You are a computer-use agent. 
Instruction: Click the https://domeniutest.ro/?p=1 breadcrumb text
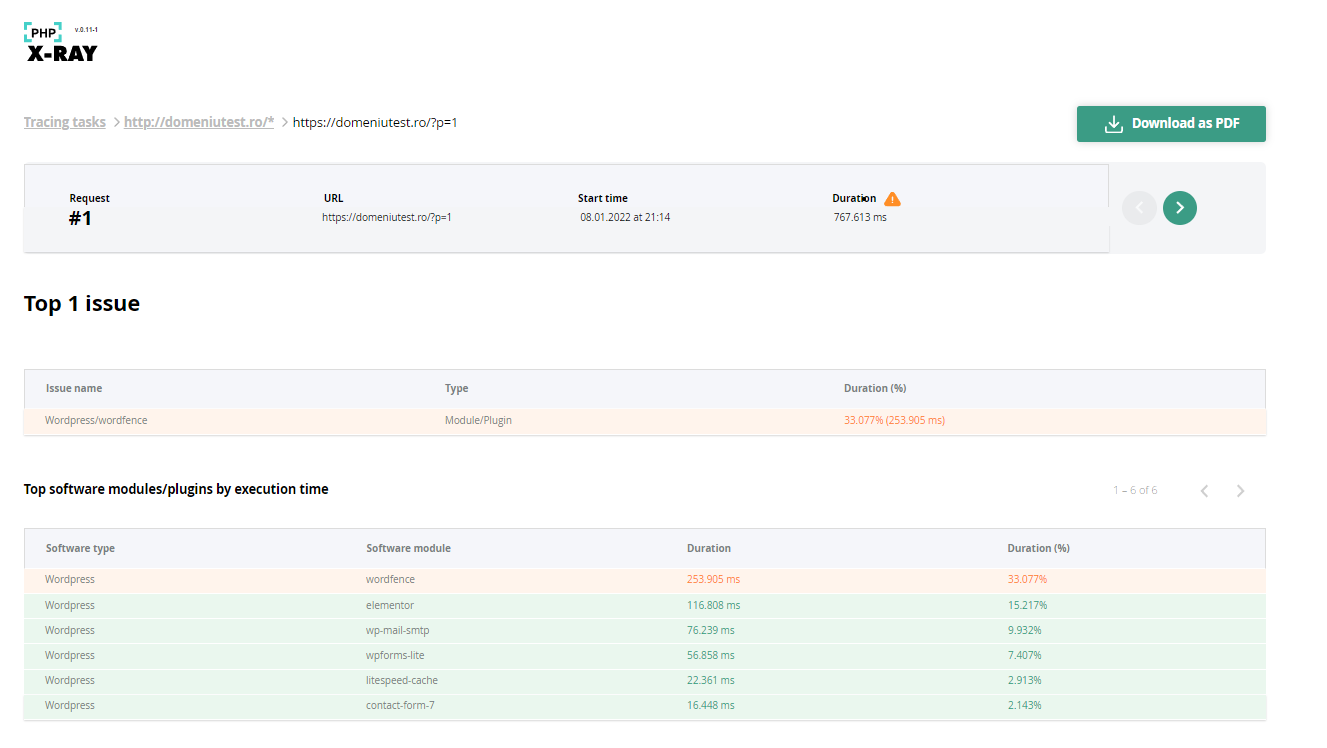[x=375, y=122]
